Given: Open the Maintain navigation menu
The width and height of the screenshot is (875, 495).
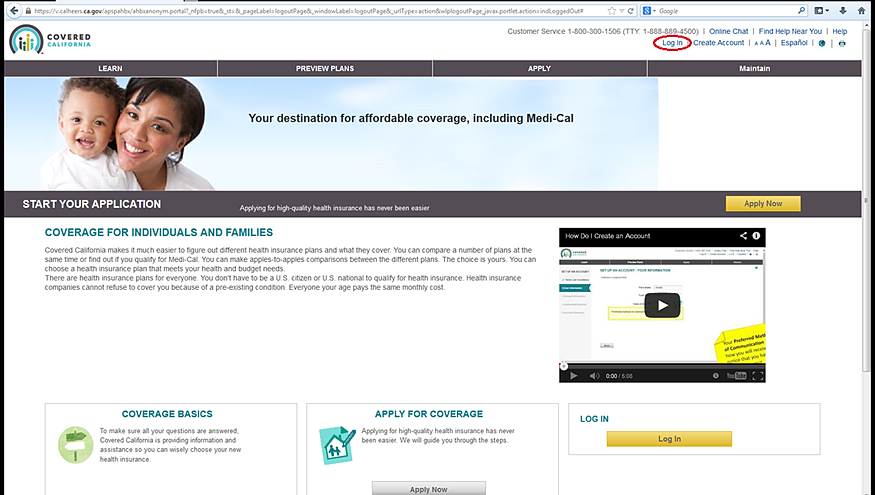Looking at the screenshot, I should [754, 68].
